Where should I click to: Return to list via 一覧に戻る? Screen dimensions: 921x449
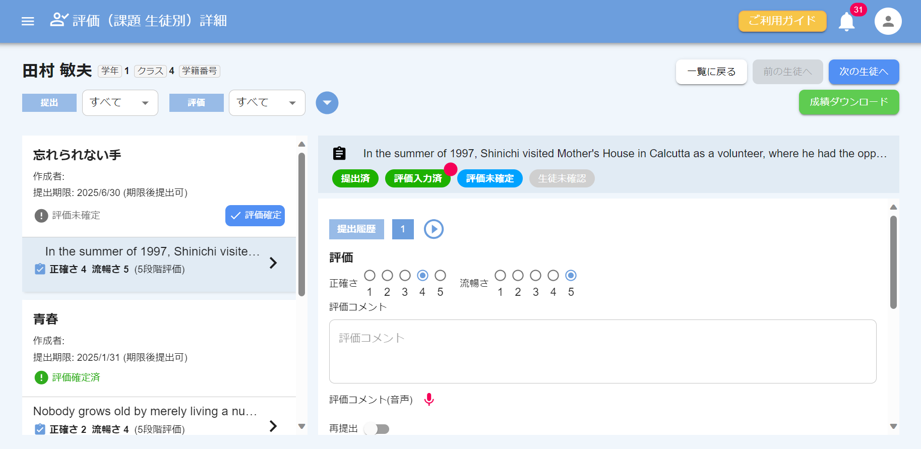tap(711, 72)
